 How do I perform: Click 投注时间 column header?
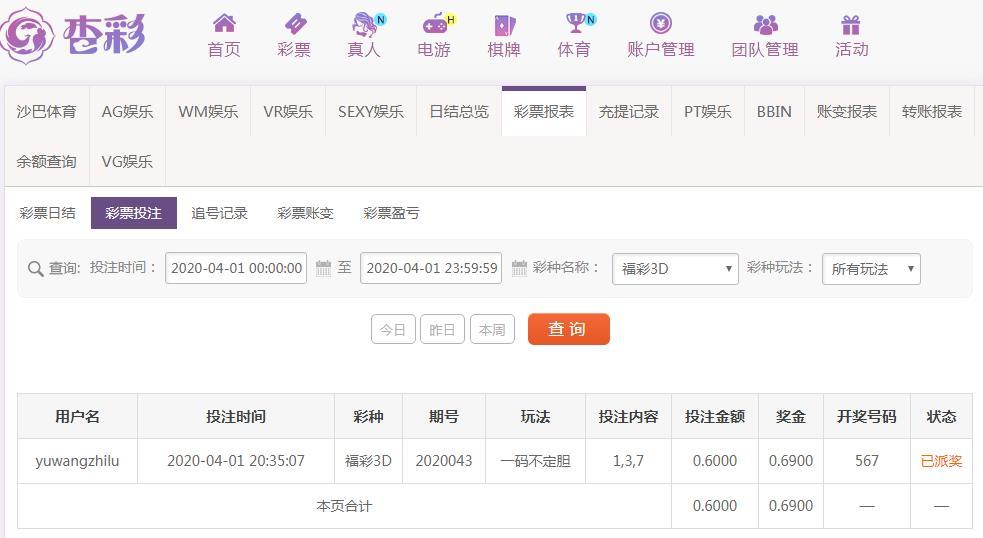tap(236, 416)
